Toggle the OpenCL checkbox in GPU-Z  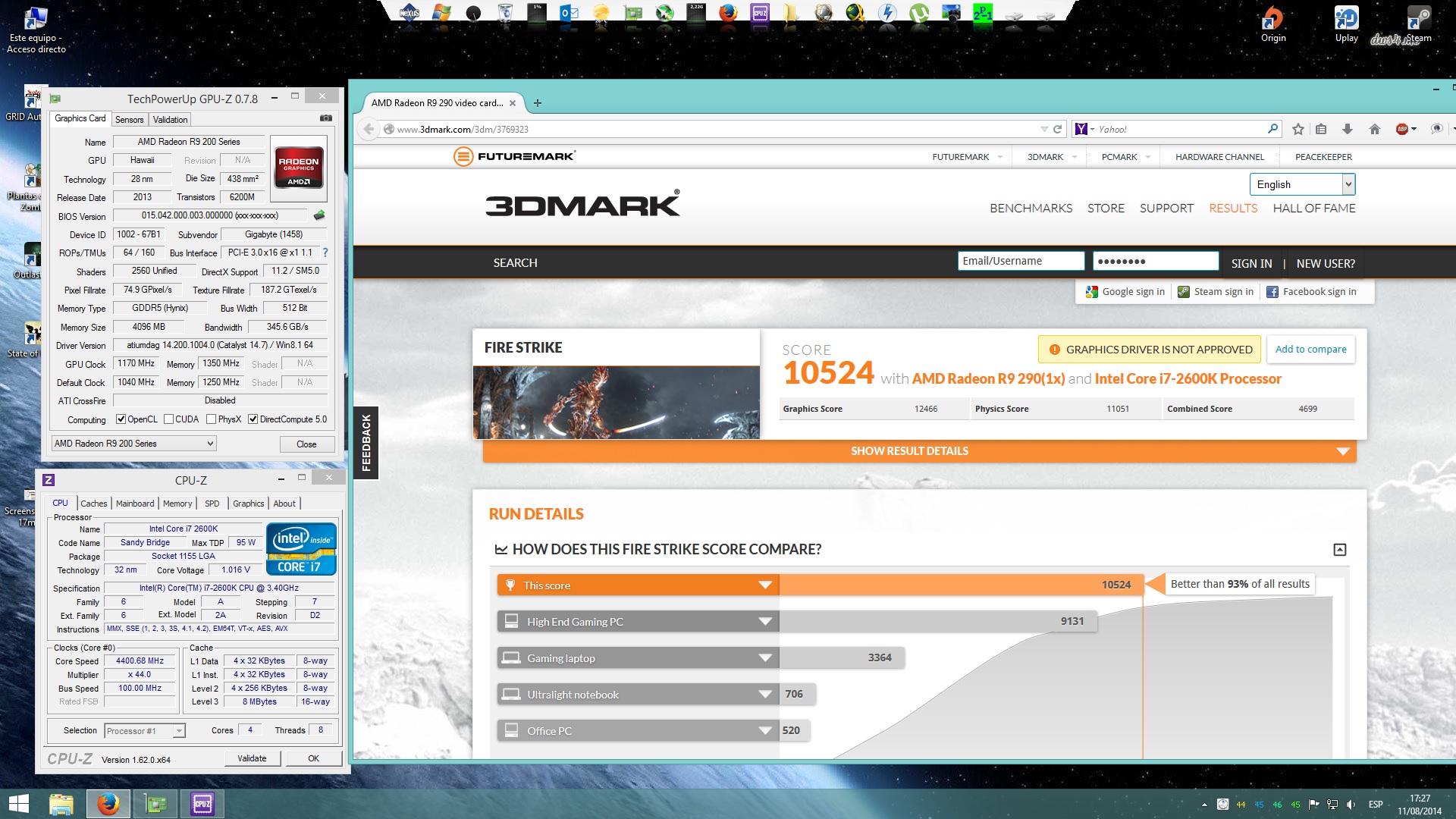[x=121, y=419]
